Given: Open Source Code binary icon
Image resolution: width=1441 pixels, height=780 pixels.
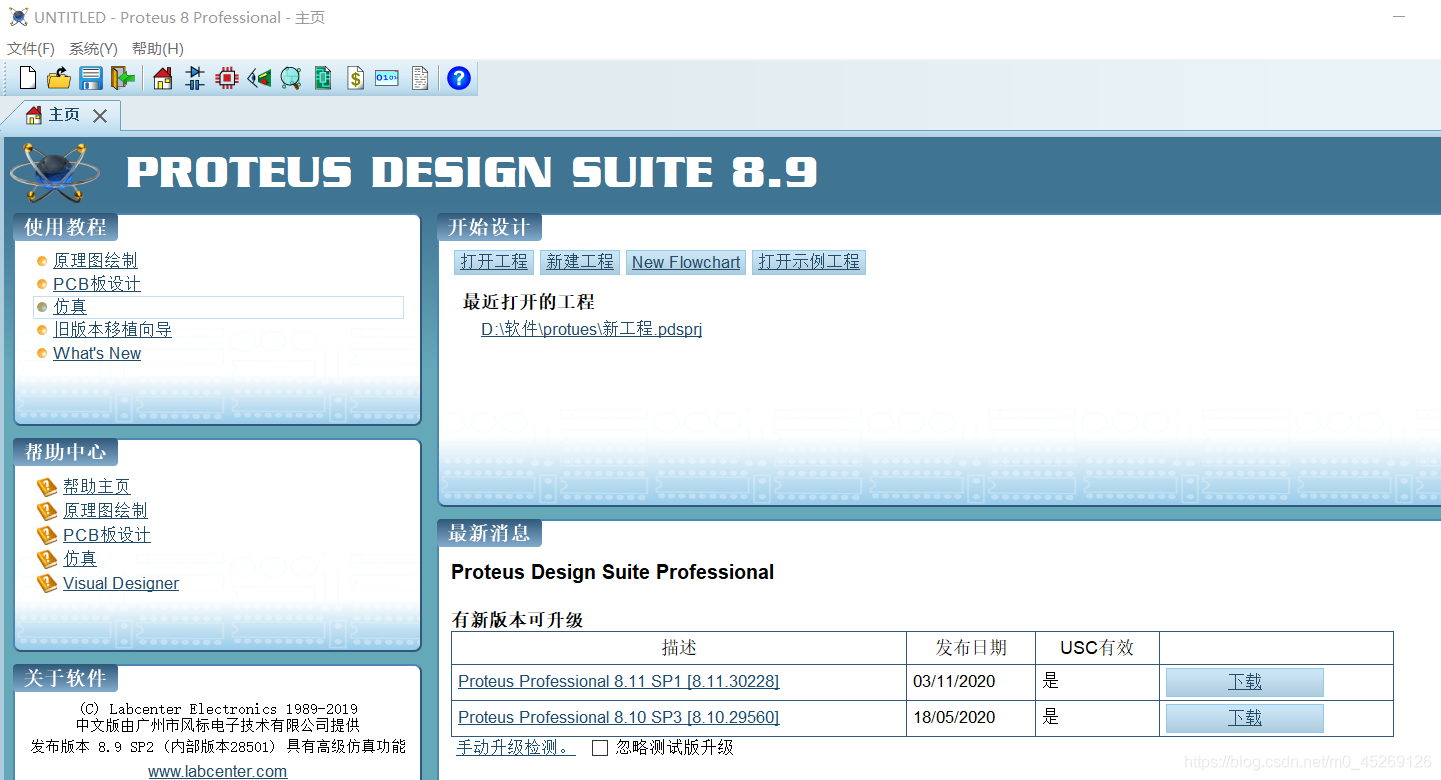Looking at the screenshot, I should click(387, 77).
